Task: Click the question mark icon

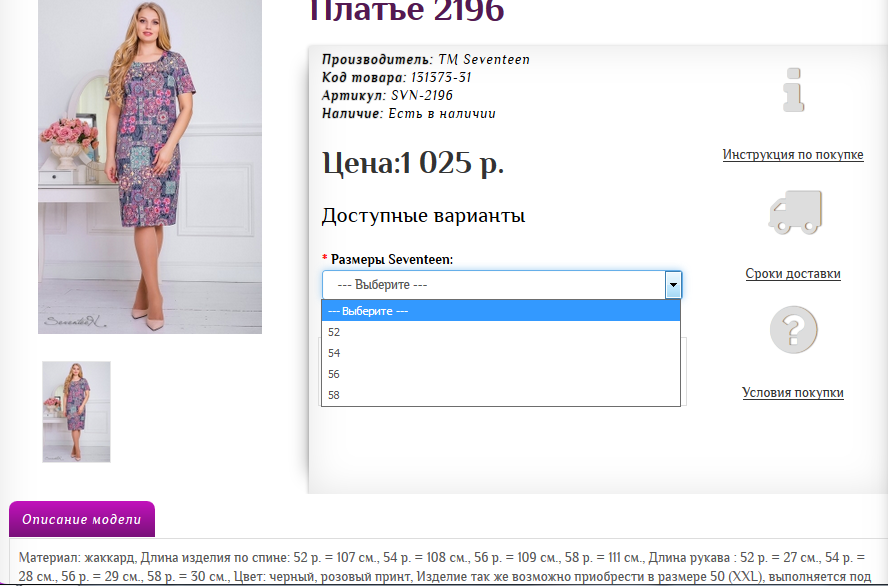Action: pyautogui.click(x=793, y=330)
